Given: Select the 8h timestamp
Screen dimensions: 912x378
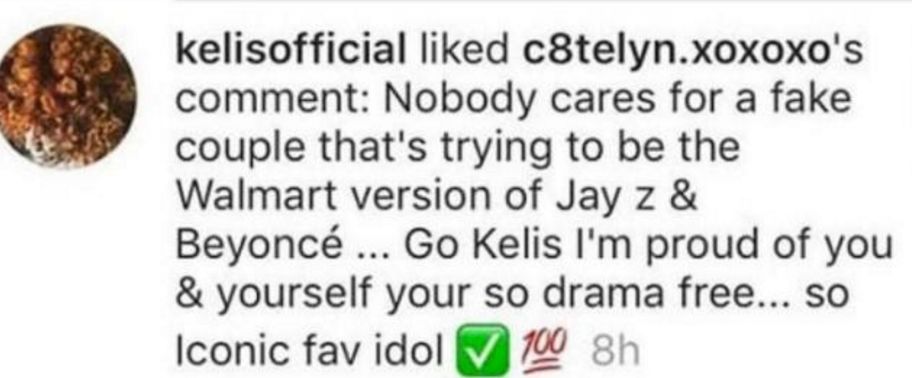Looking at the screenshot, I should [x=614, y=350].
